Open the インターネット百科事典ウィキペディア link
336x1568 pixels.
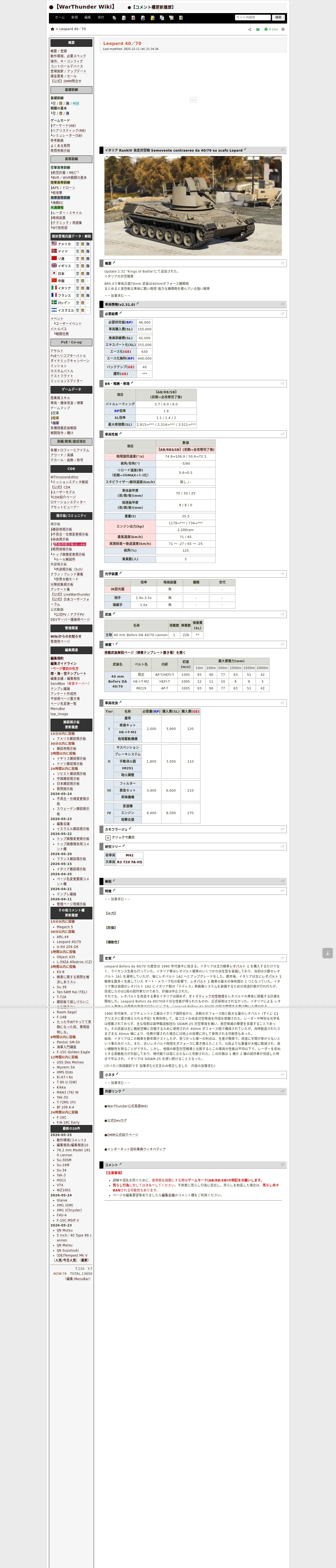[136, 1149]
